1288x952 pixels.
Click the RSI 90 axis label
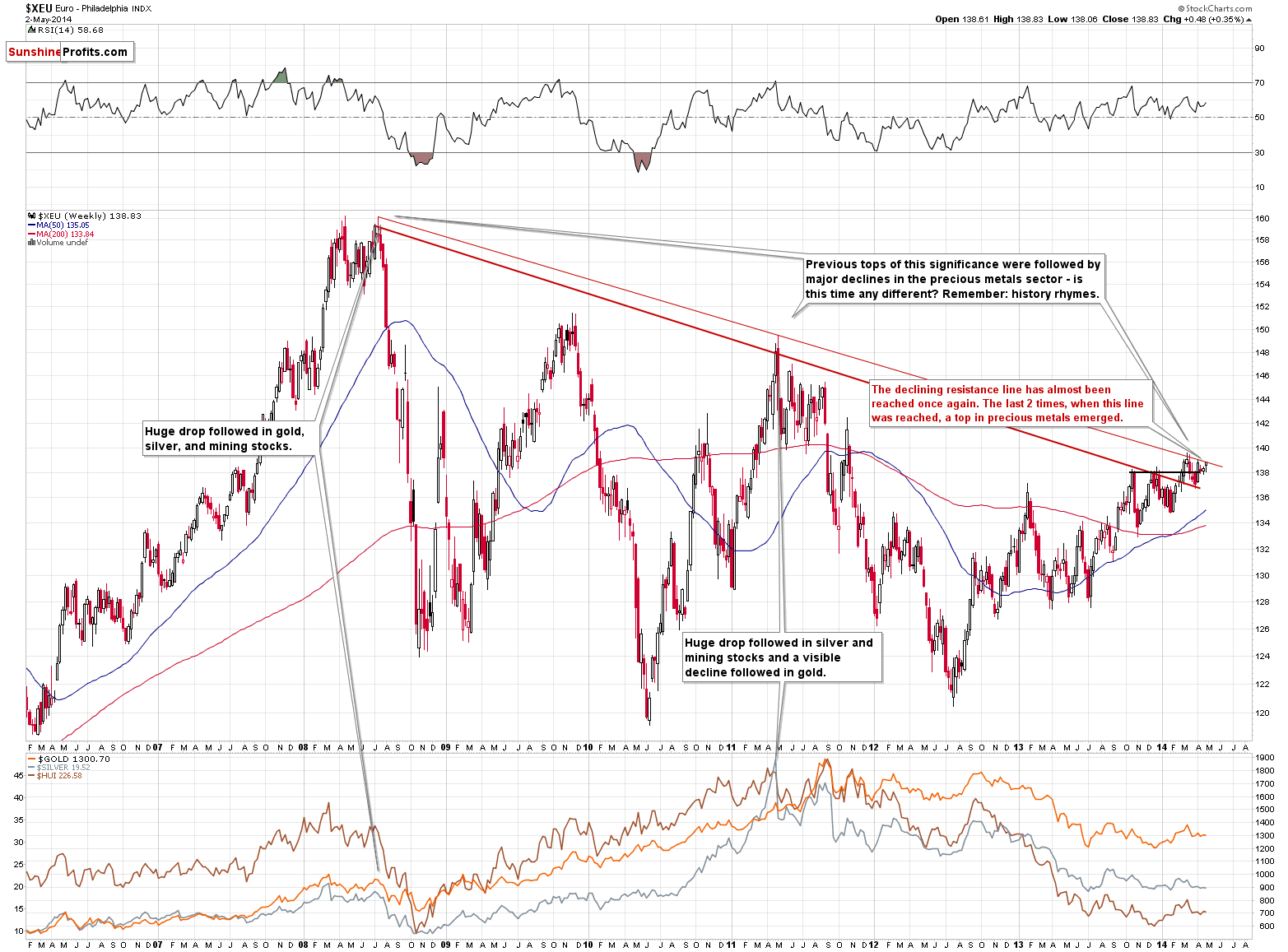(1259, 49)
